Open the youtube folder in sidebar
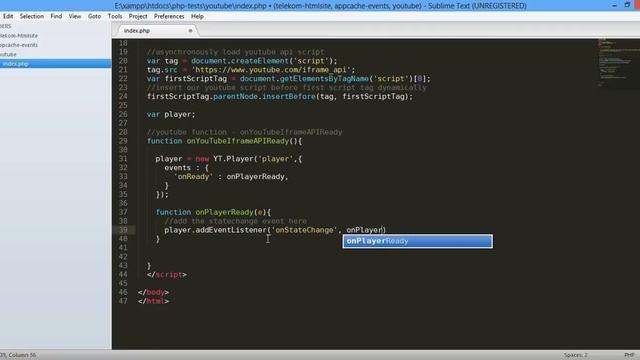Image resolution: width=640 pixels, height=360 pixels. 8,54
